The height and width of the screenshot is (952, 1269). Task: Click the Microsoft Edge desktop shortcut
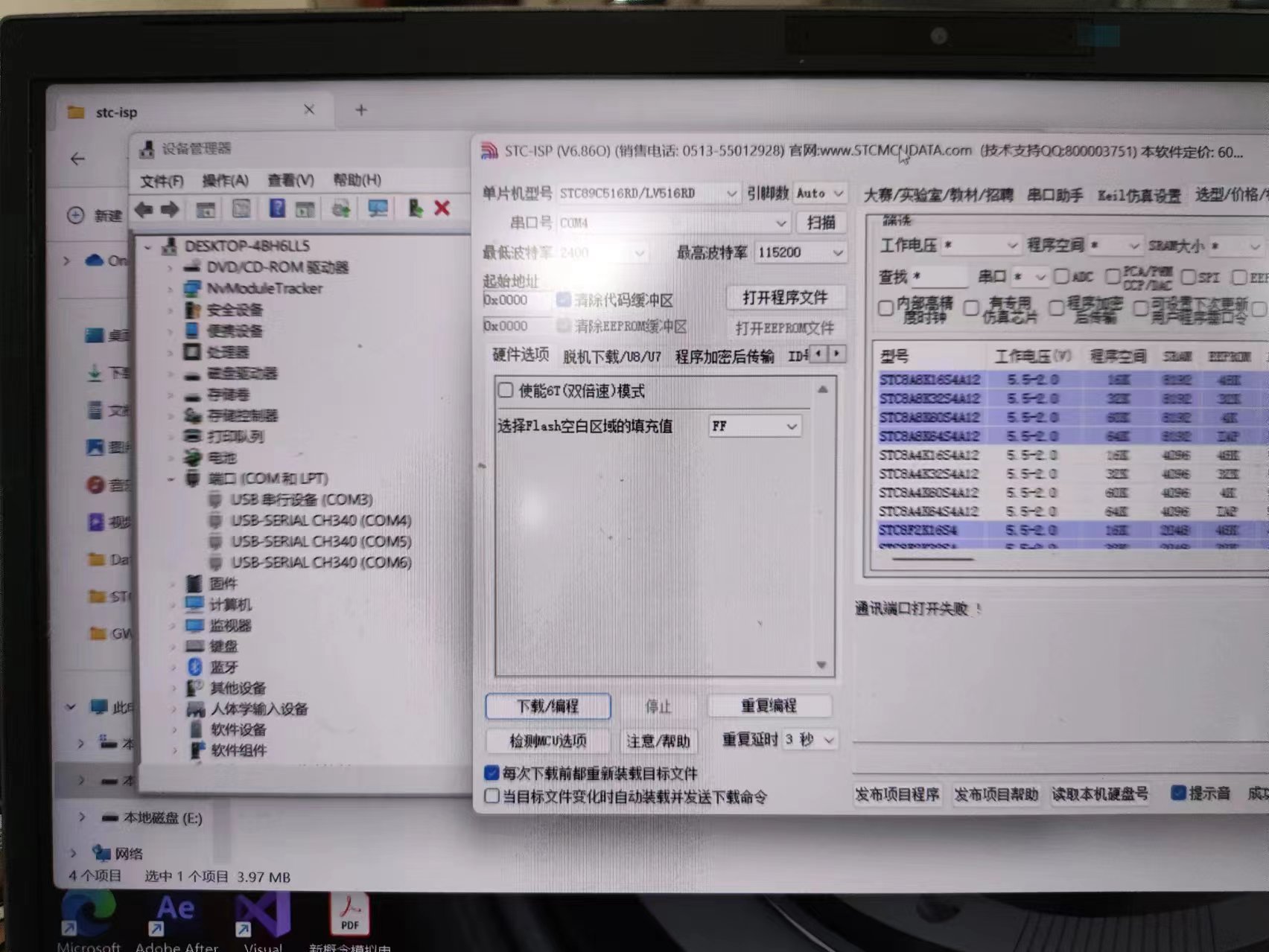click(89, 921)
